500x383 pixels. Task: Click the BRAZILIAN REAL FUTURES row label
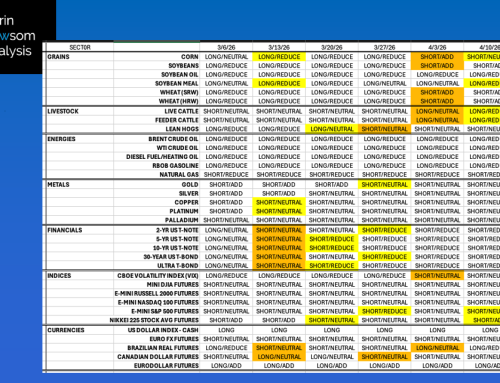163,348
